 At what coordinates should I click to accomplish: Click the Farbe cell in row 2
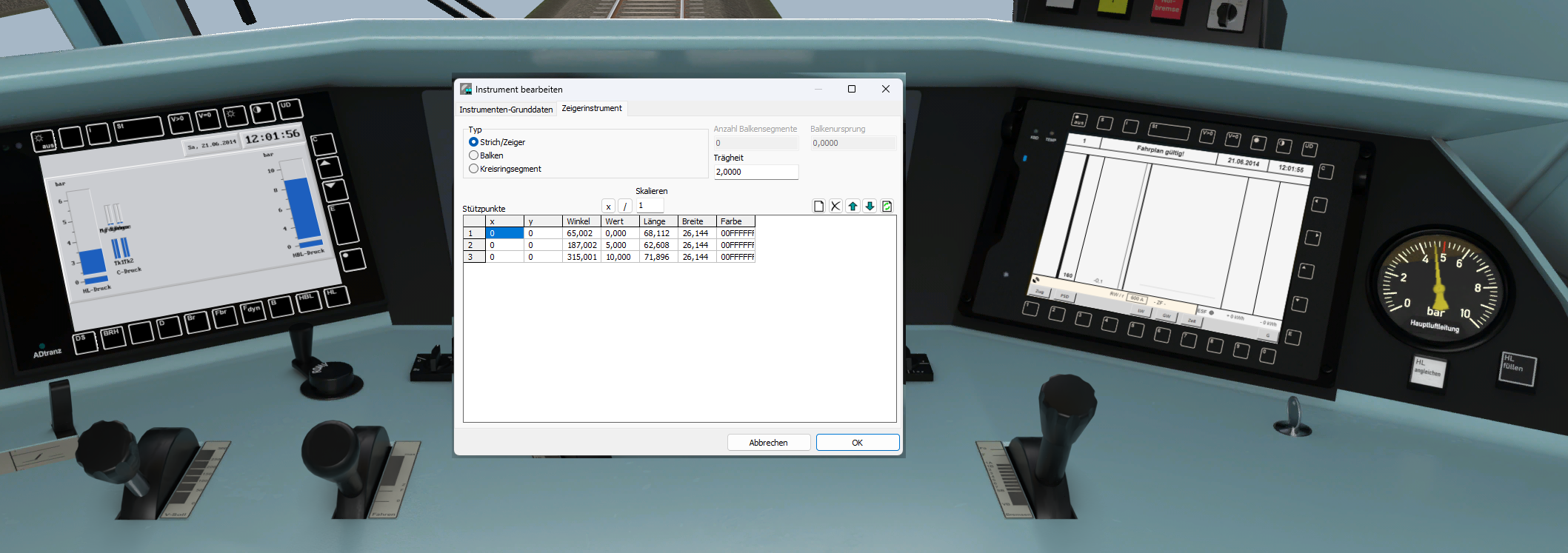736,245
